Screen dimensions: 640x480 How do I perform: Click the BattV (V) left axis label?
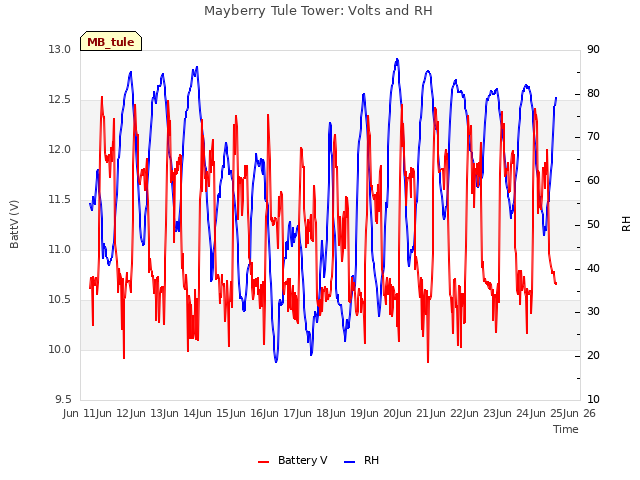[14, 224]
